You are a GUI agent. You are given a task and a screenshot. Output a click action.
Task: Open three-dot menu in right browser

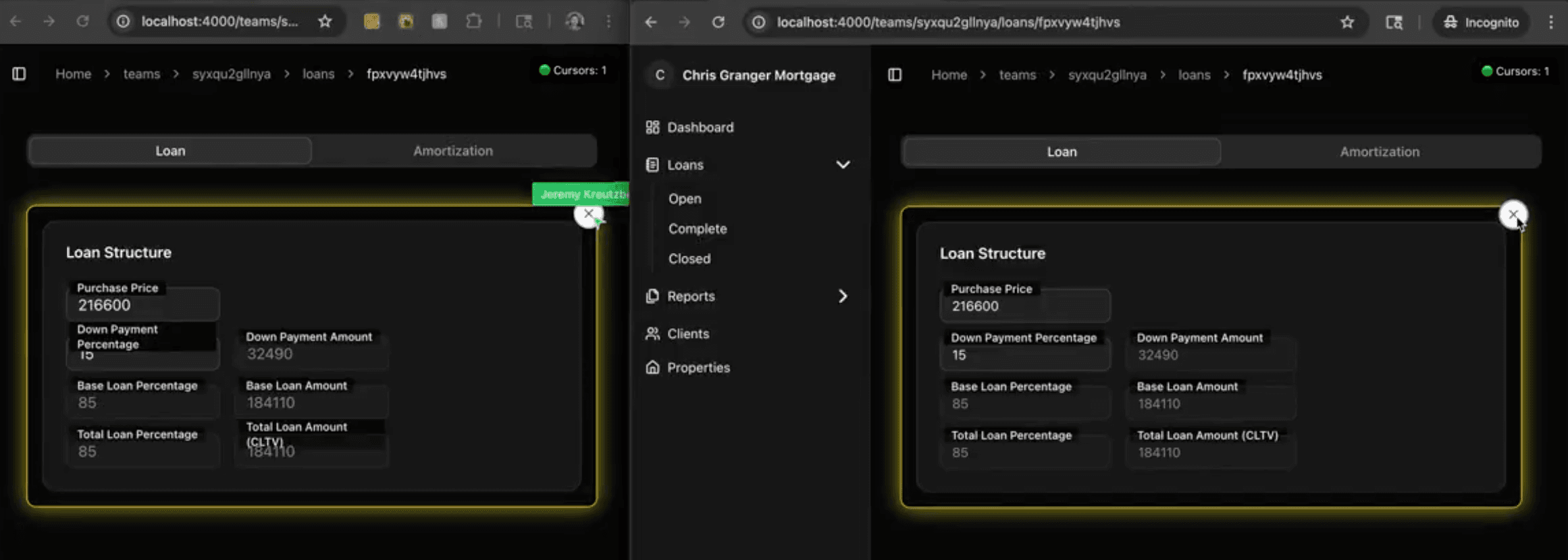click(1551, 22)
